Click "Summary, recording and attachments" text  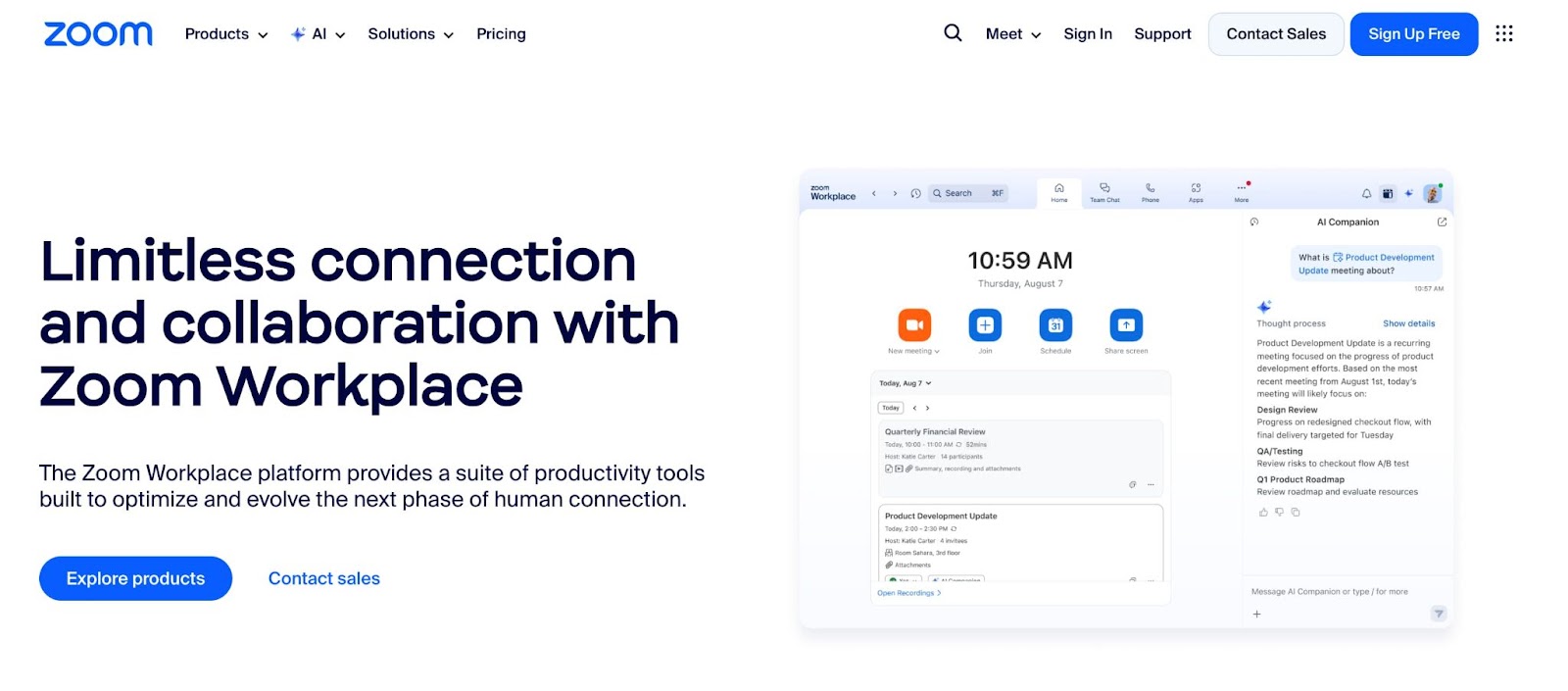[x=967, y=469]
